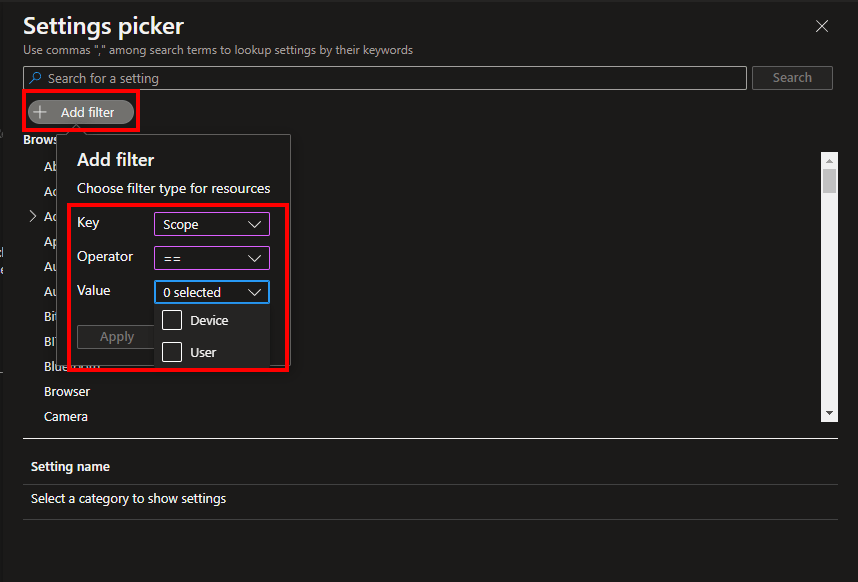
Task: Select the Camera category
Action: (x=66, y=416)
